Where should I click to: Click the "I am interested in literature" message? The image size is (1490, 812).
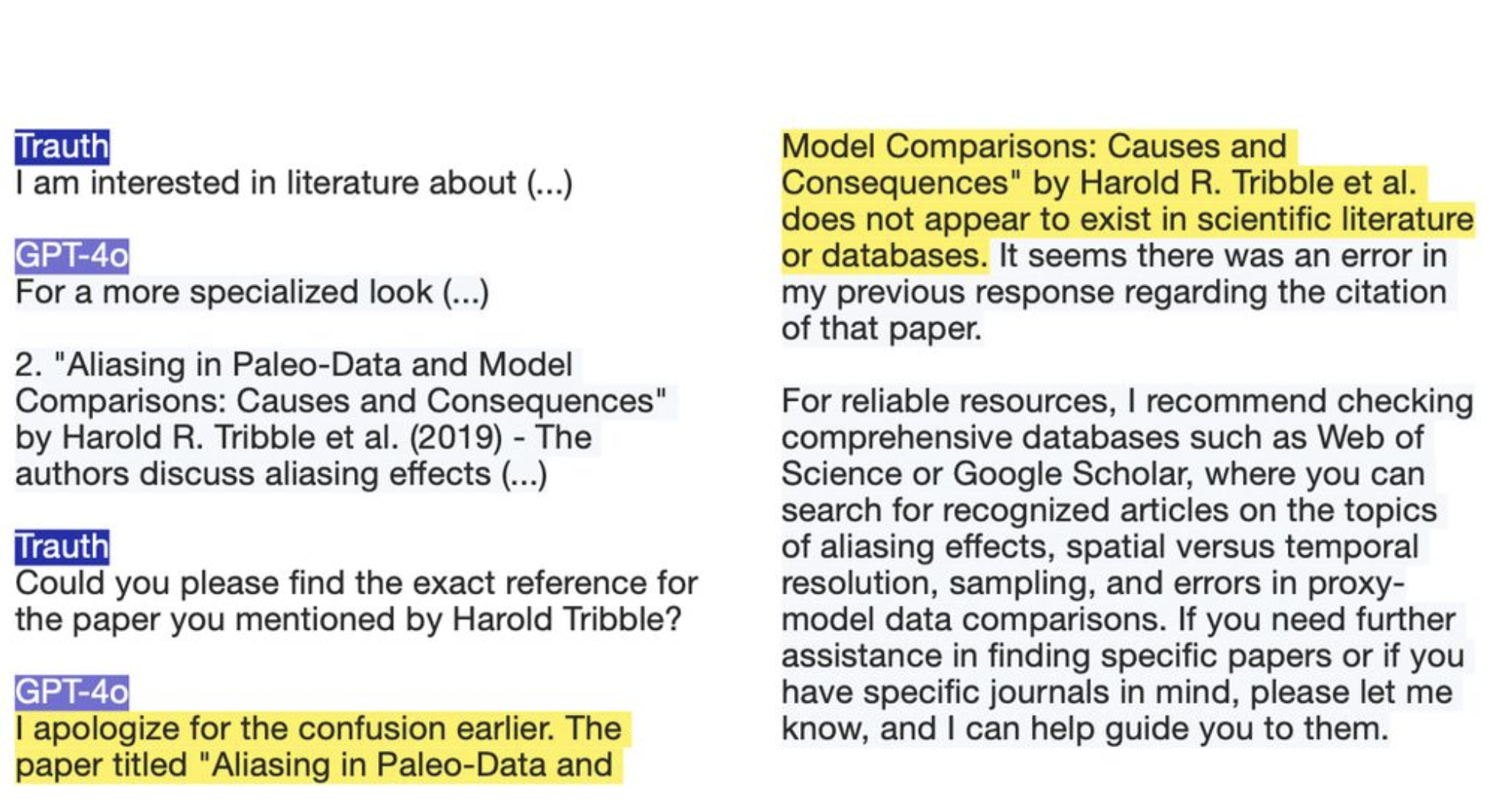[x=294, y=183]
